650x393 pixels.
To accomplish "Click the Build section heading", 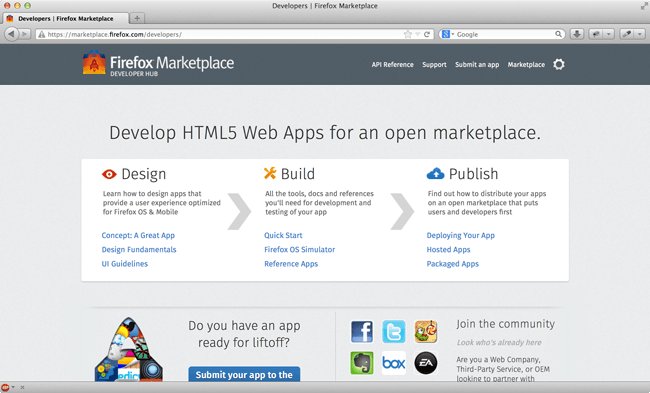I will point(298,174).
